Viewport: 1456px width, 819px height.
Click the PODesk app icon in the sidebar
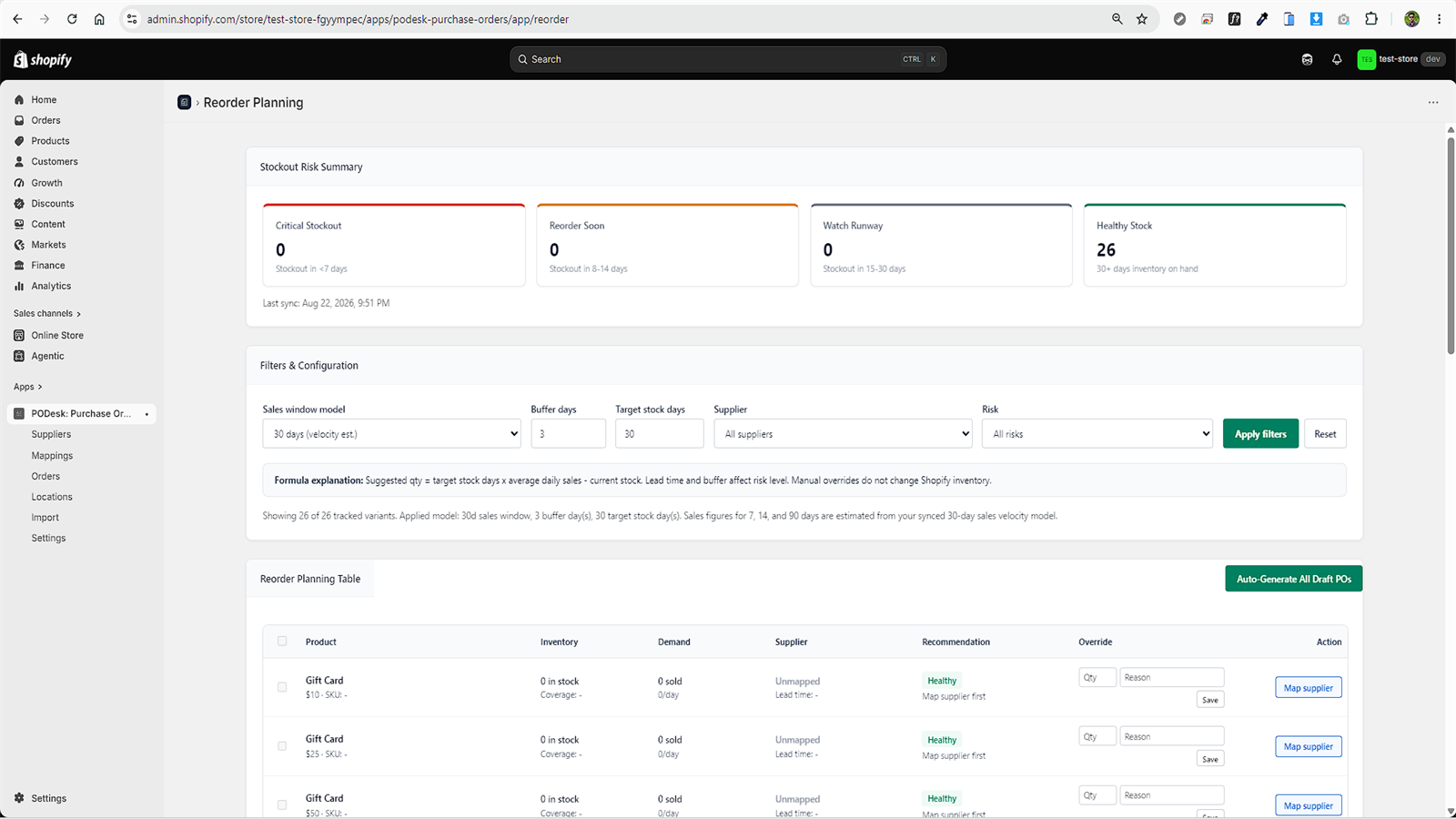coord(19,414)
